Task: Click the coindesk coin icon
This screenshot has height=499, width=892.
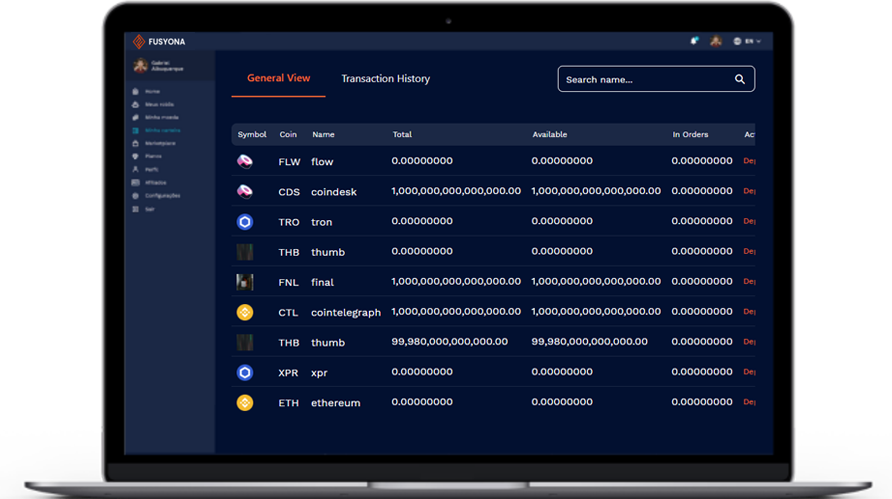Action: [x=245, y=192]
